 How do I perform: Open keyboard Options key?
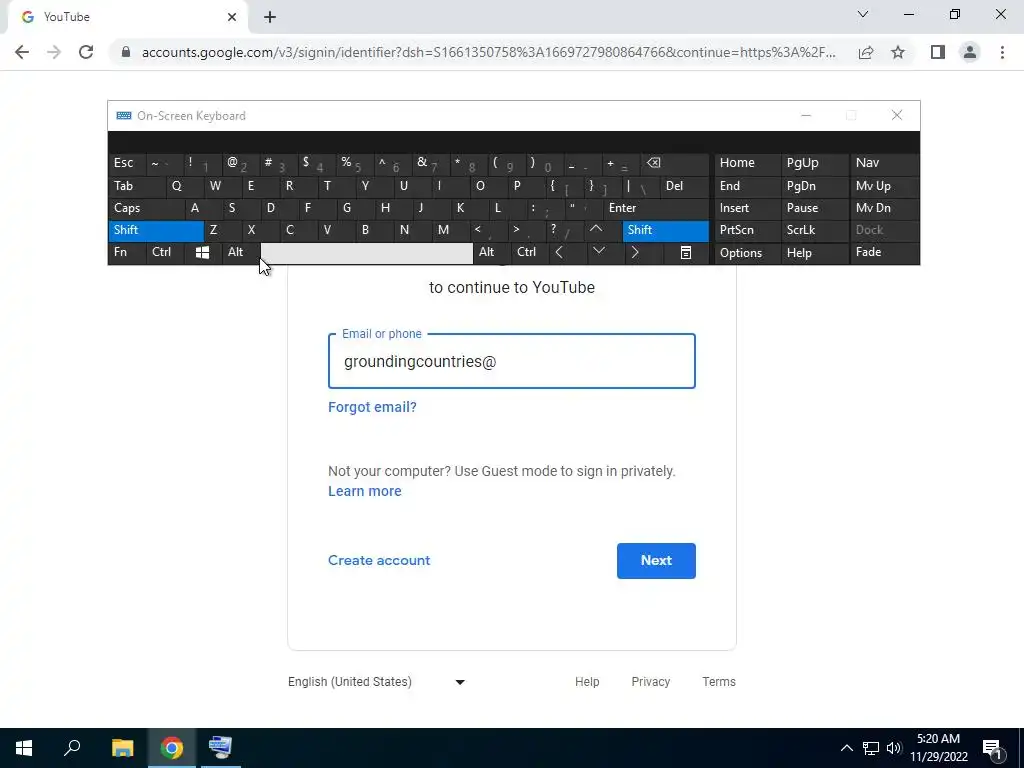coord(747,252)
